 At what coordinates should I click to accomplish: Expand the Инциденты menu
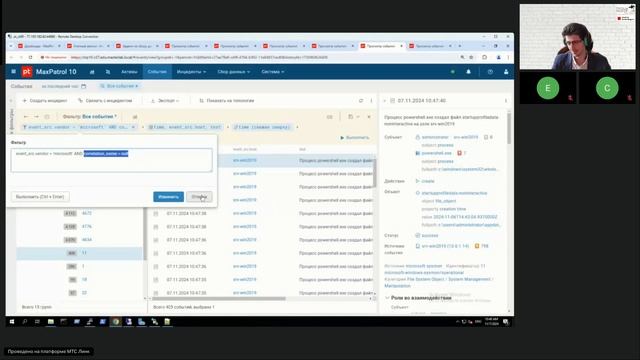tap(191, 72)
